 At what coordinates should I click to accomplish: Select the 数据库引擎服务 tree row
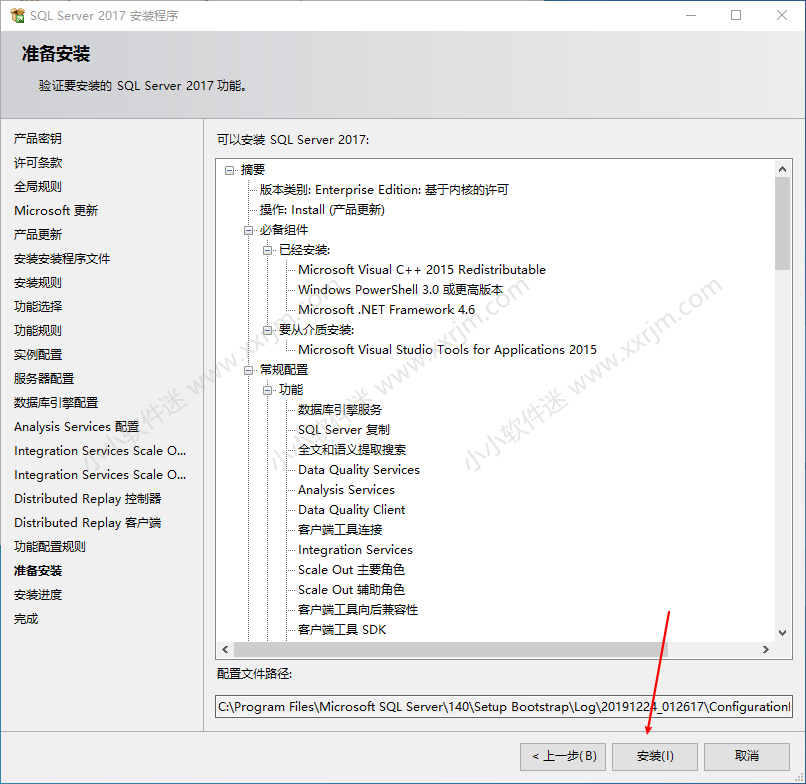coord(340,410)
